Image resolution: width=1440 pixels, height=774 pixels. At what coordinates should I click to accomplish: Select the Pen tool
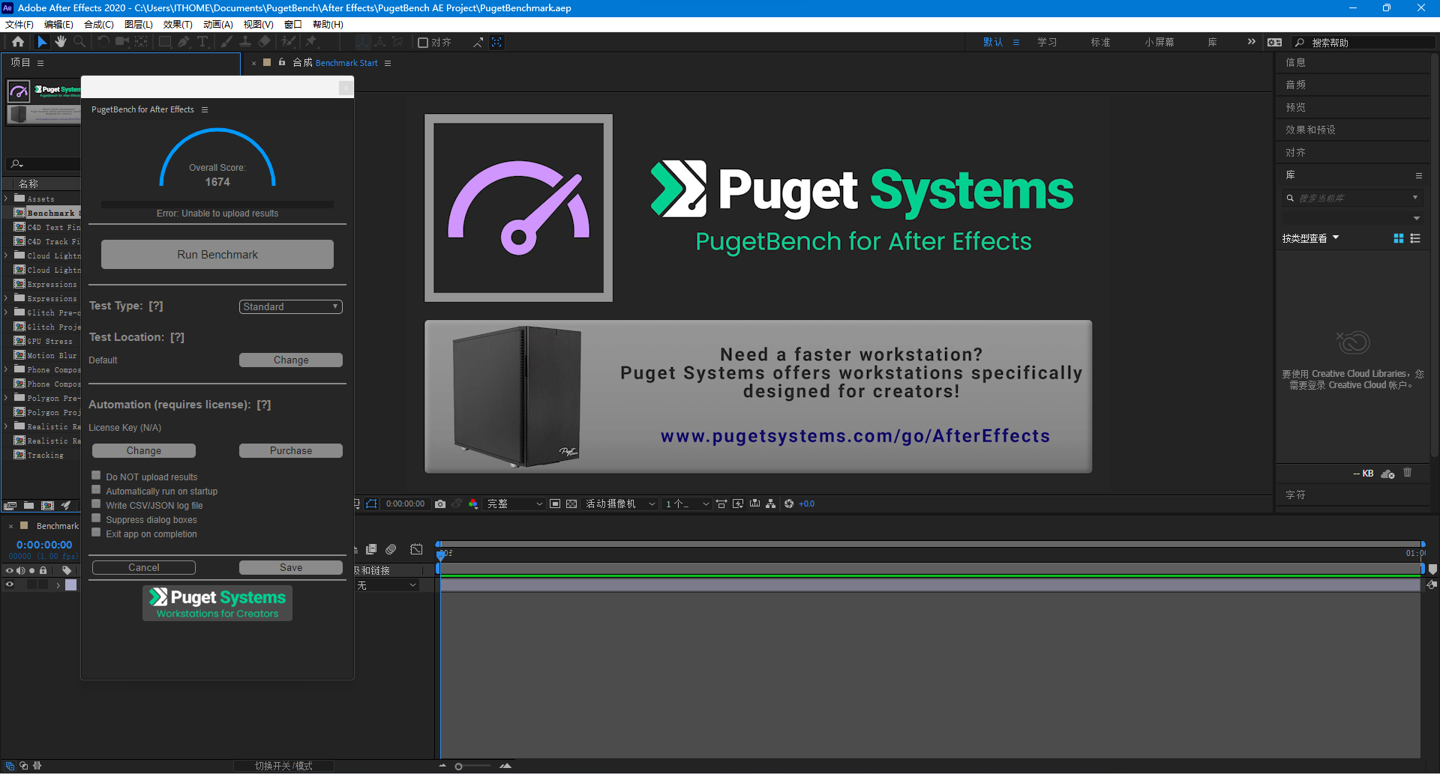tap(184, 42)
